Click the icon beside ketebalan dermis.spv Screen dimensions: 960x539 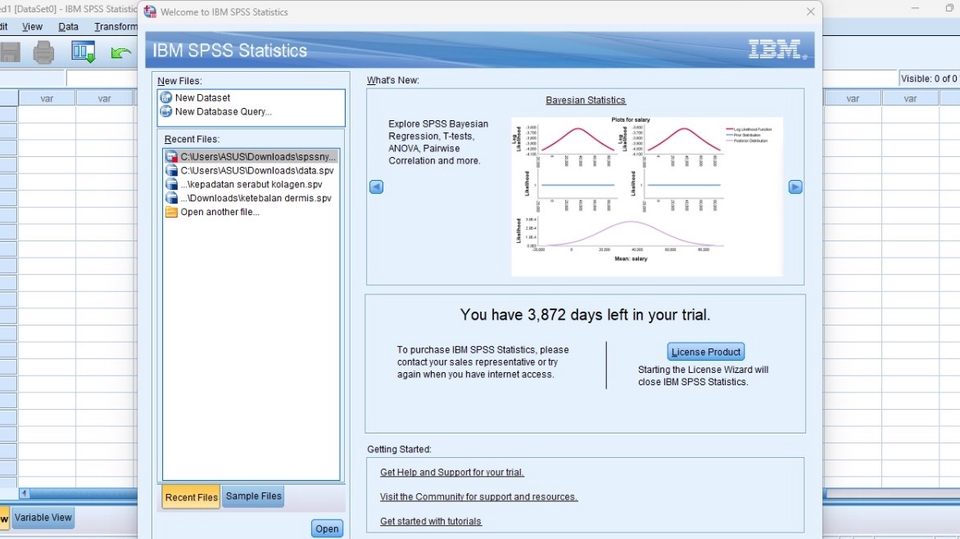pos(172,198)
